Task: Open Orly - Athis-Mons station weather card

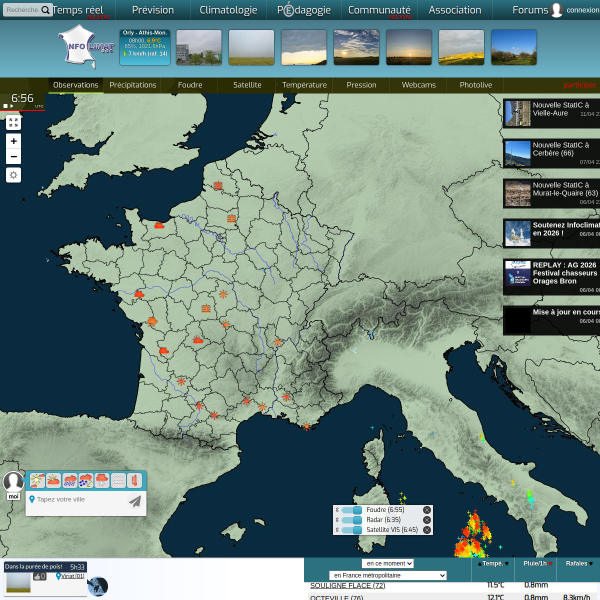Action: [145, 47]
